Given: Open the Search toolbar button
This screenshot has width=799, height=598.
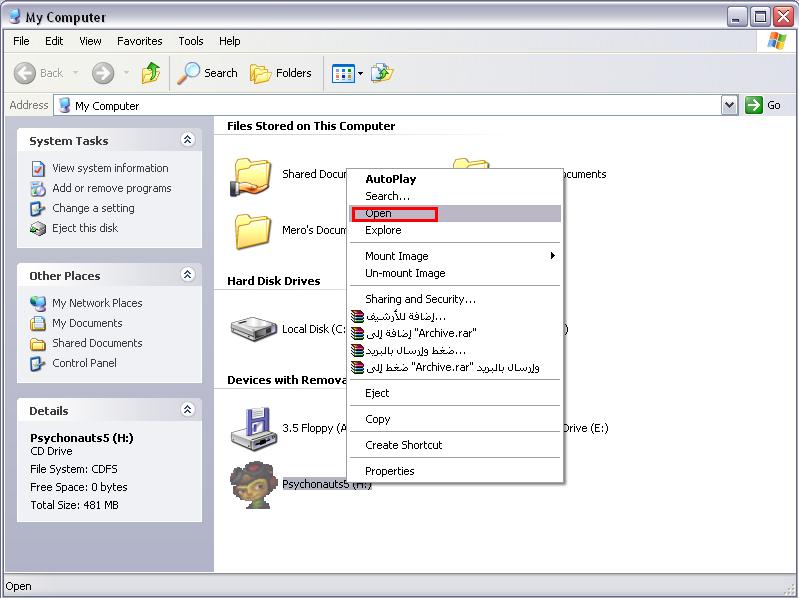Looking at the screenshot, I should [208, 73].
